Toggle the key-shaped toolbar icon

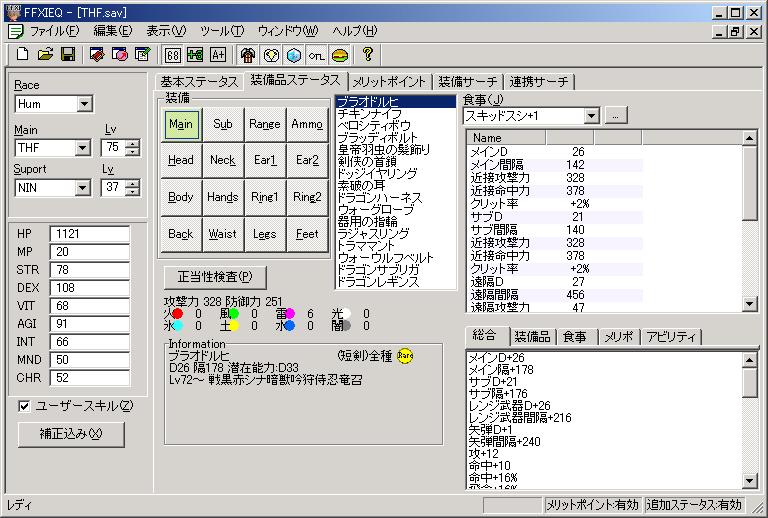(316, 54)
